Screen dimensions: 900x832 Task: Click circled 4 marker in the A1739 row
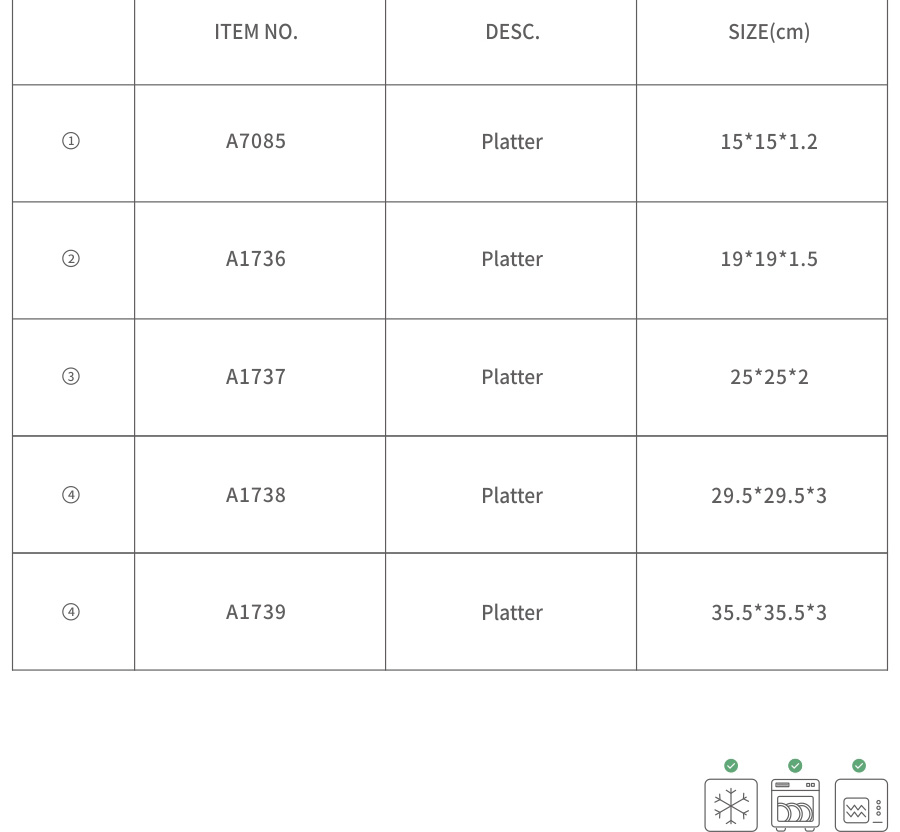71,612
